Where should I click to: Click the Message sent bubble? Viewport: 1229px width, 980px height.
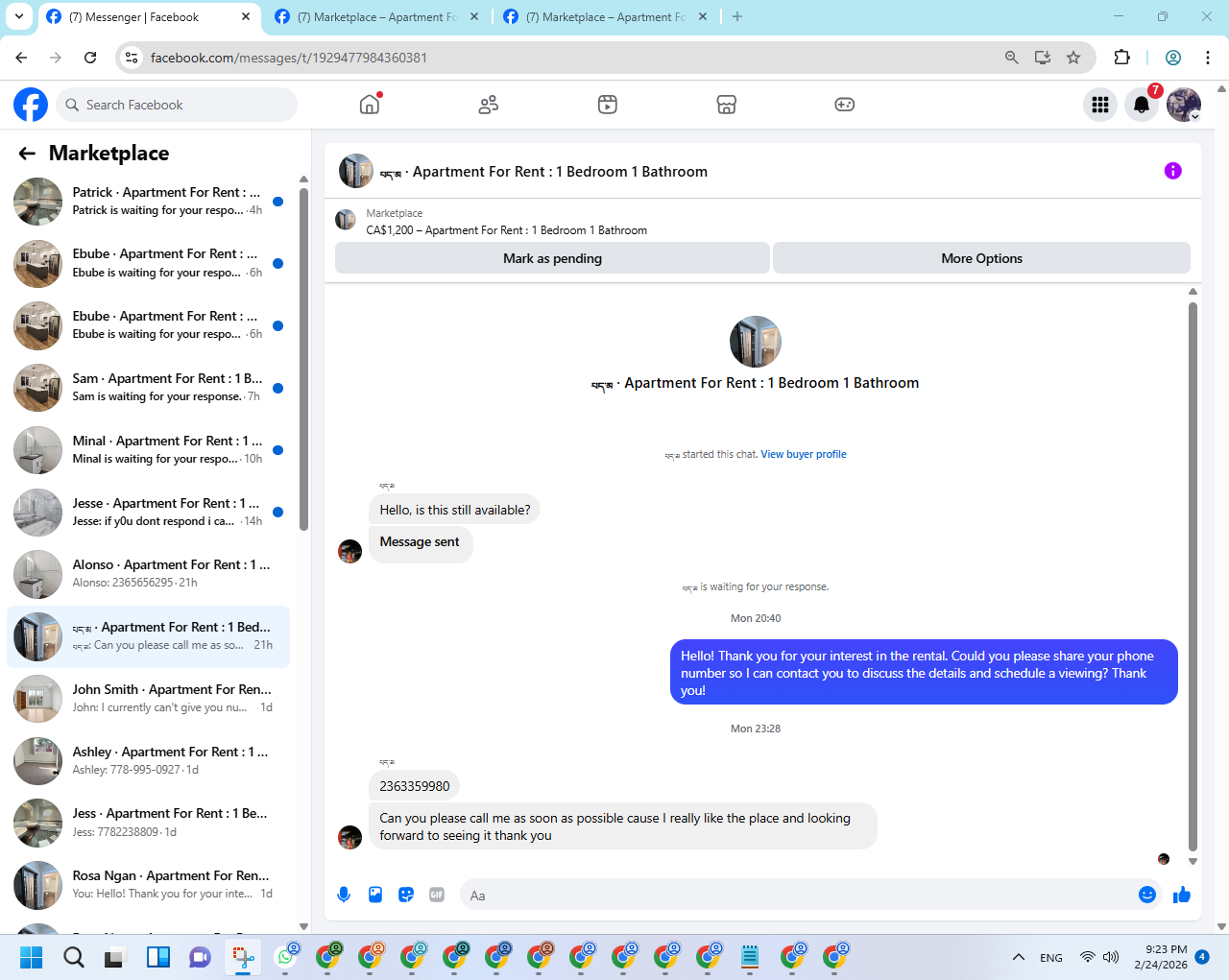click(x=420, y=542)
